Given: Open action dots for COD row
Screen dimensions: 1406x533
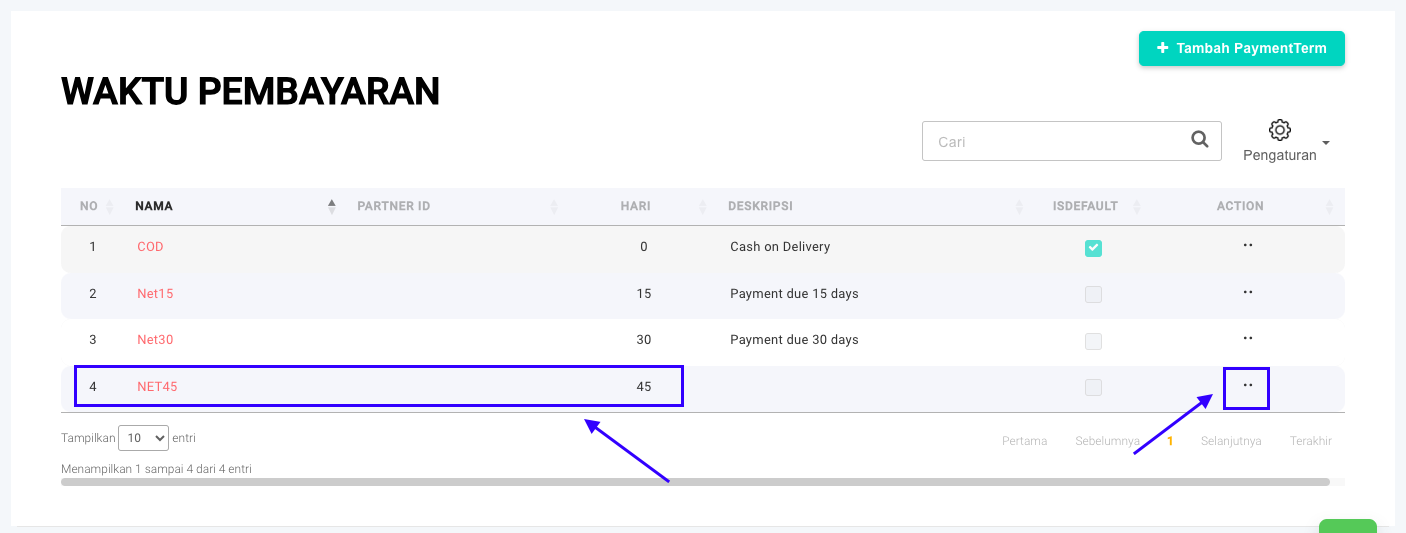Looking at the screenshot, I should tap(1247, 246).
